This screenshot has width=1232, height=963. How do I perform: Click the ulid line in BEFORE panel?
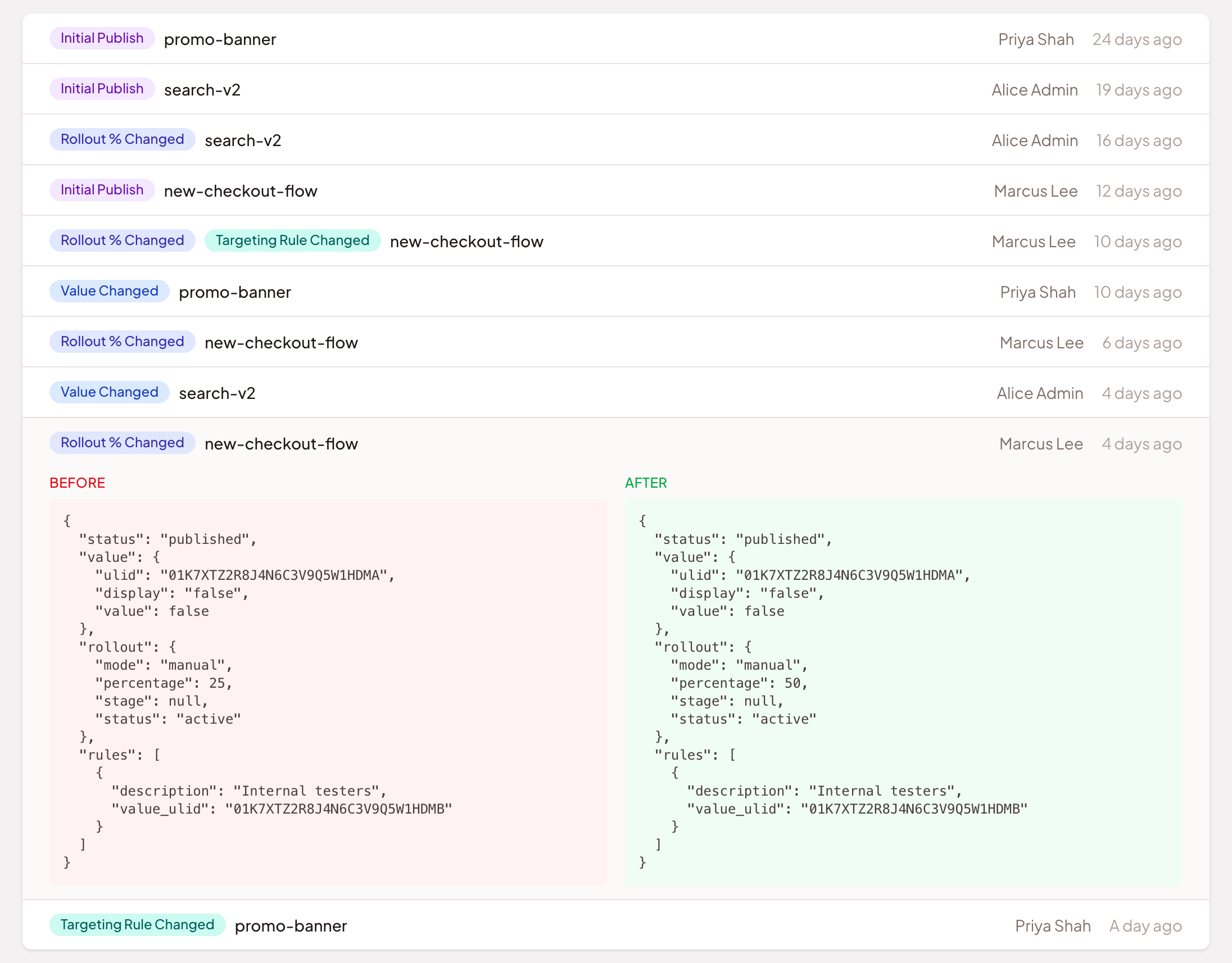tap(245, 576)
